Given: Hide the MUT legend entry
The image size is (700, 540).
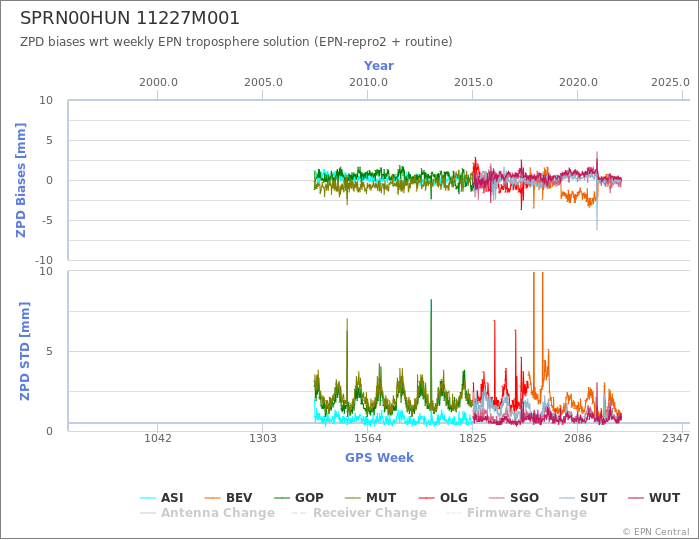Looking at the screenshot, I should coord(371,498).
